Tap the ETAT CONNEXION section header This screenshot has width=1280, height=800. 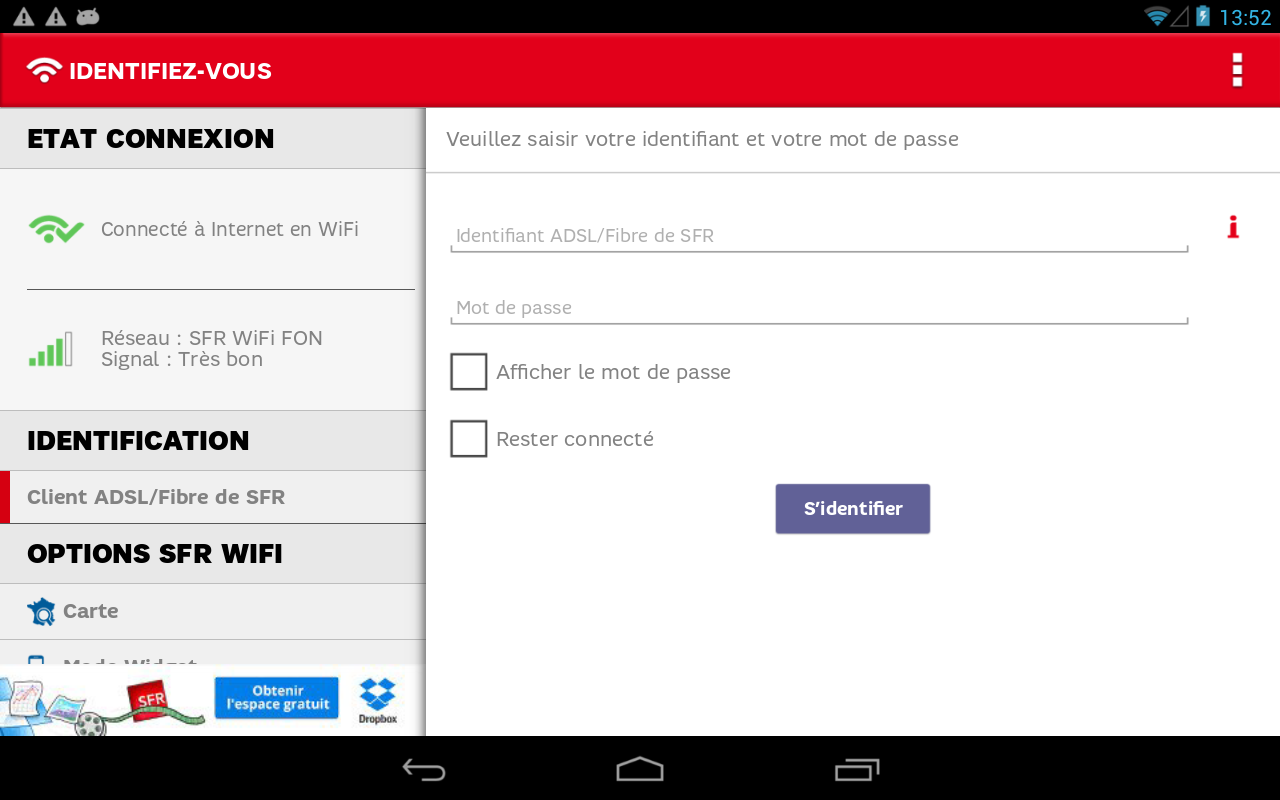[213, 138]
